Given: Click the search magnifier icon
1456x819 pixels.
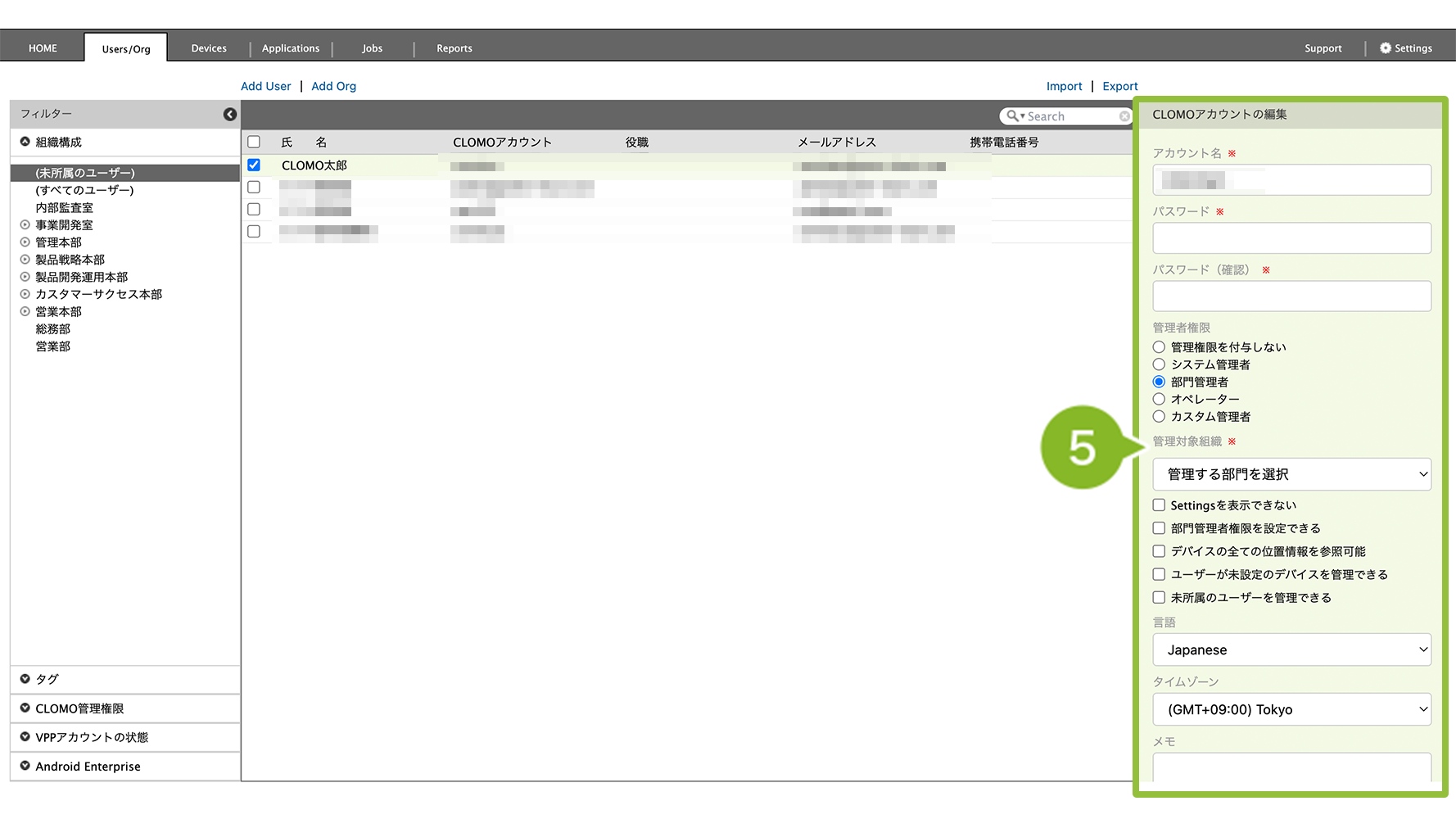Looking at the screenshot, I should coord(1013,116).
